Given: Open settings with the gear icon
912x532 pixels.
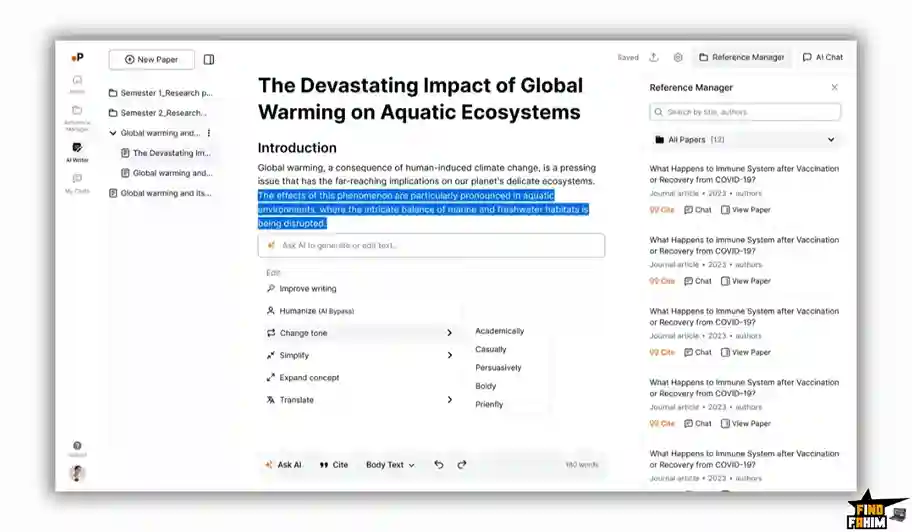Looking at the screenshot, I should click(x=678, y=58).
